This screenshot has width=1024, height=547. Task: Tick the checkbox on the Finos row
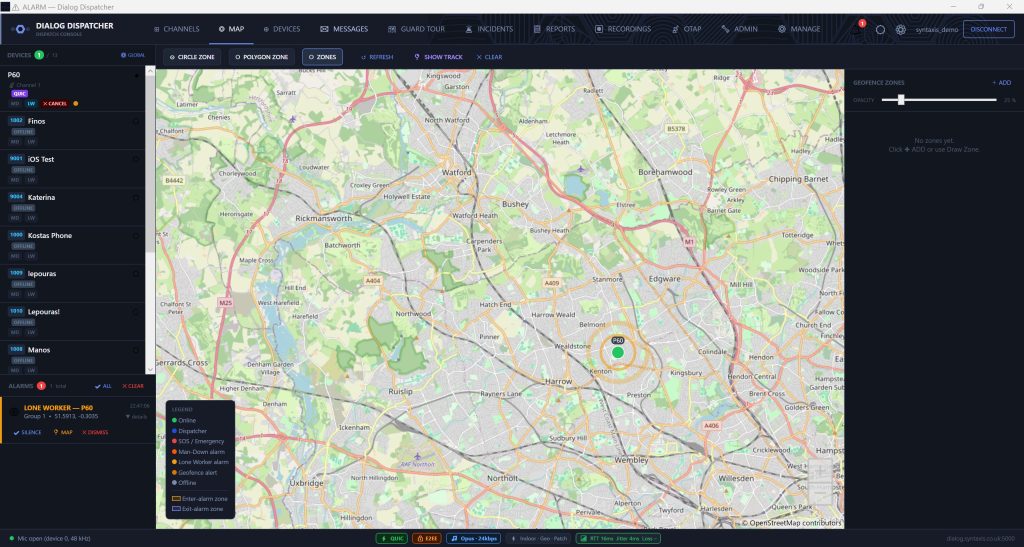(136, 121)
